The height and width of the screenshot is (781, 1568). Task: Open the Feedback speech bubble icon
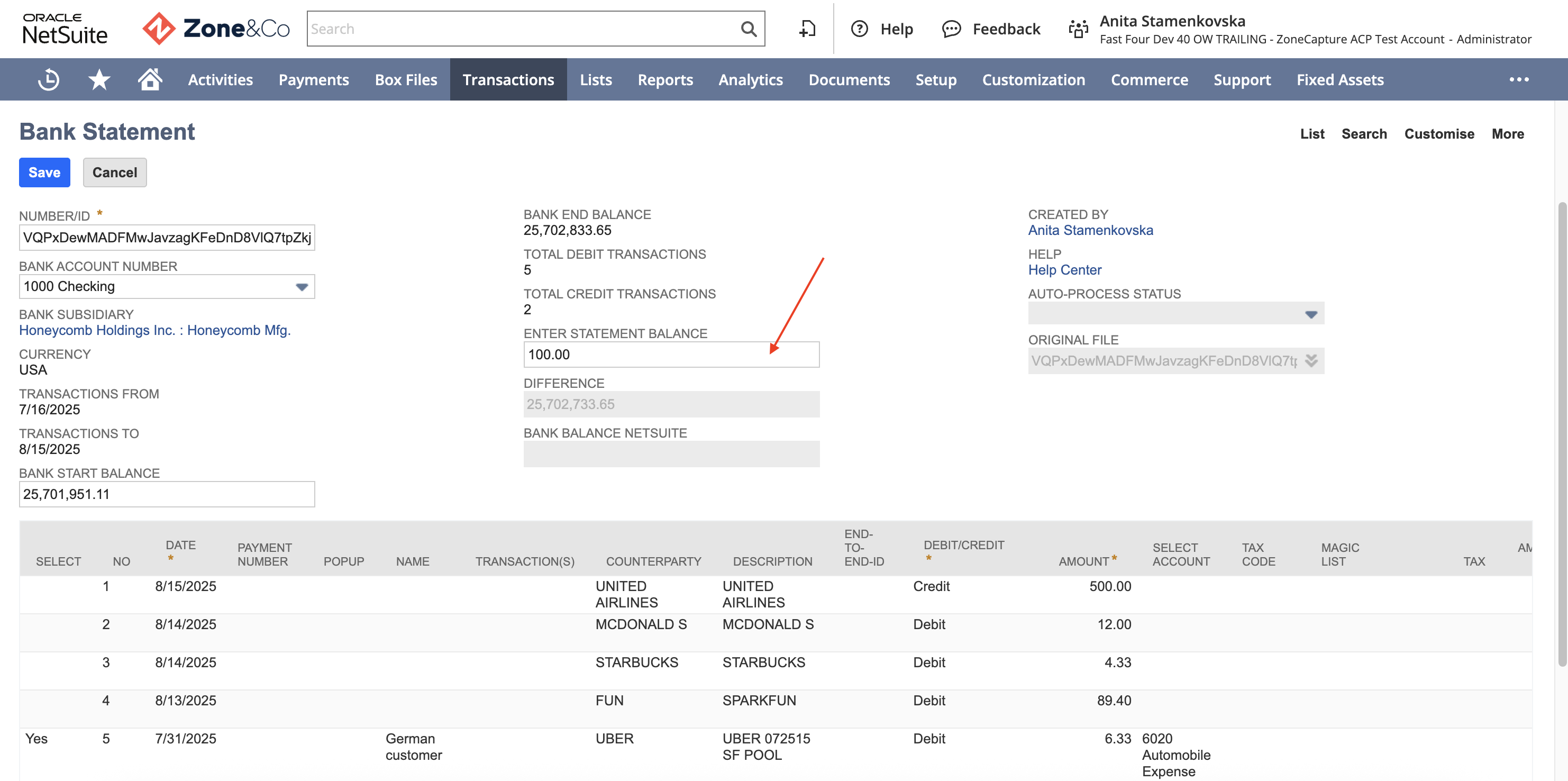click(x=951, y=29)
